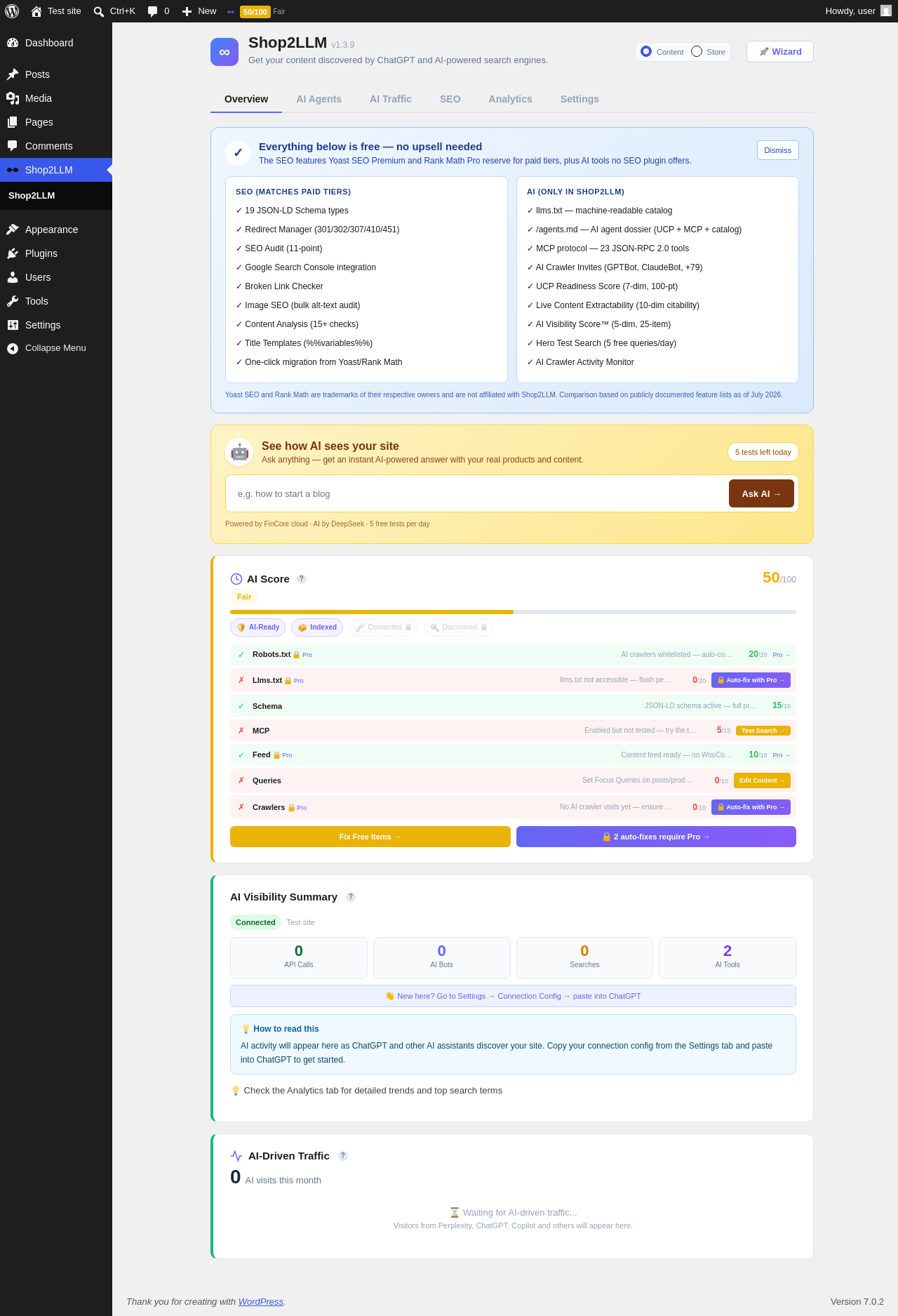The width and height of the screenshot is (898, 1316).
Task: Click the Fair rating label
Action: tap(244, 597)
